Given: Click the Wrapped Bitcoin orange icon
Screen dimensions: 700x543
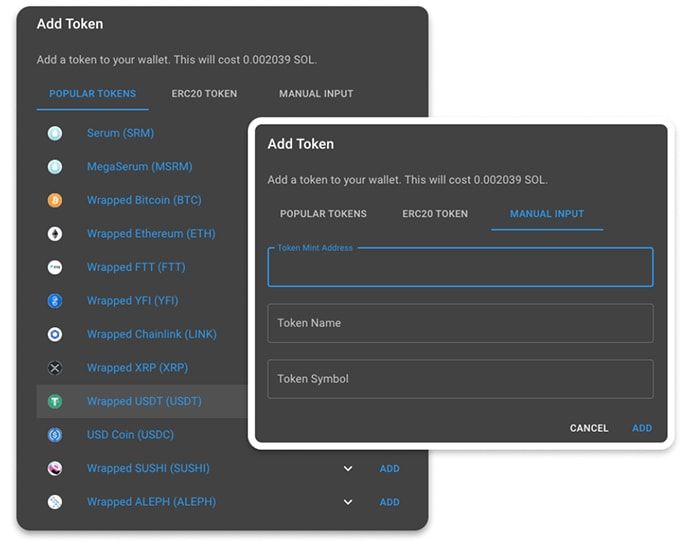Looking at the screenshot, I should point(55,200).
